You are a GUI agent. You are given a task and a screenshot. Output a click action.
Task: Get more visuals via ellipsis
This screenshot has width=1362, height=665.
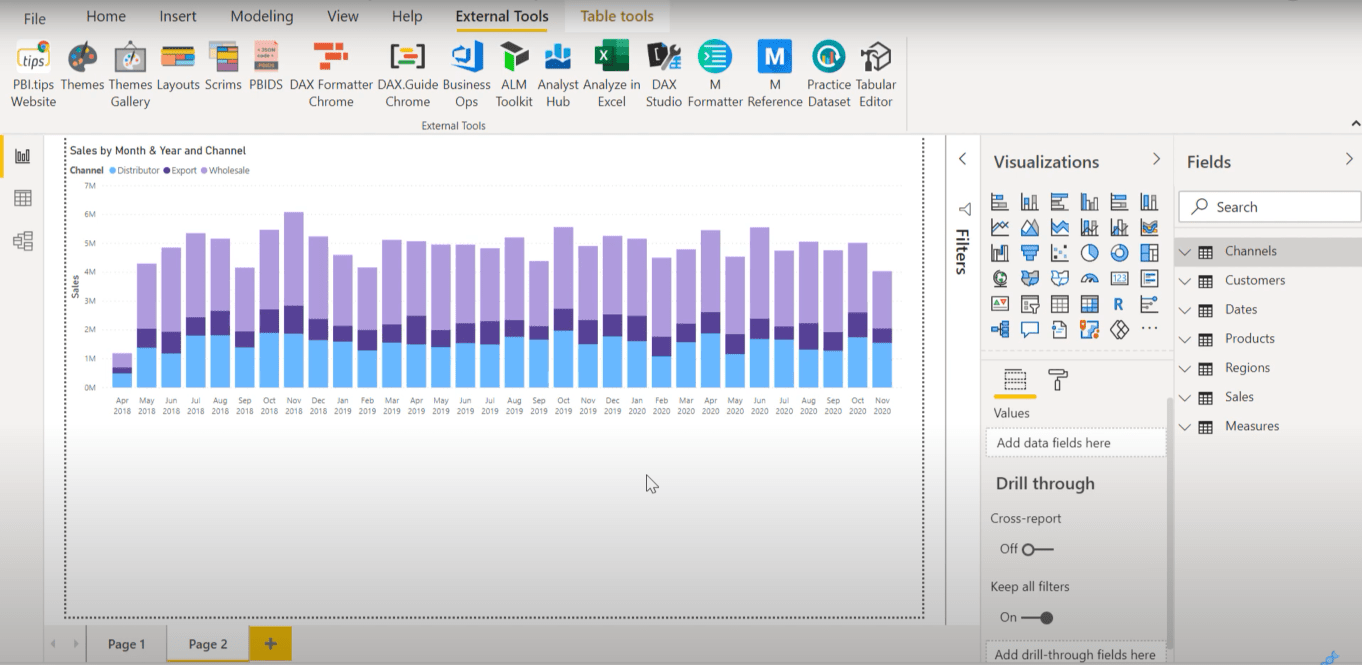(1149, 328)
